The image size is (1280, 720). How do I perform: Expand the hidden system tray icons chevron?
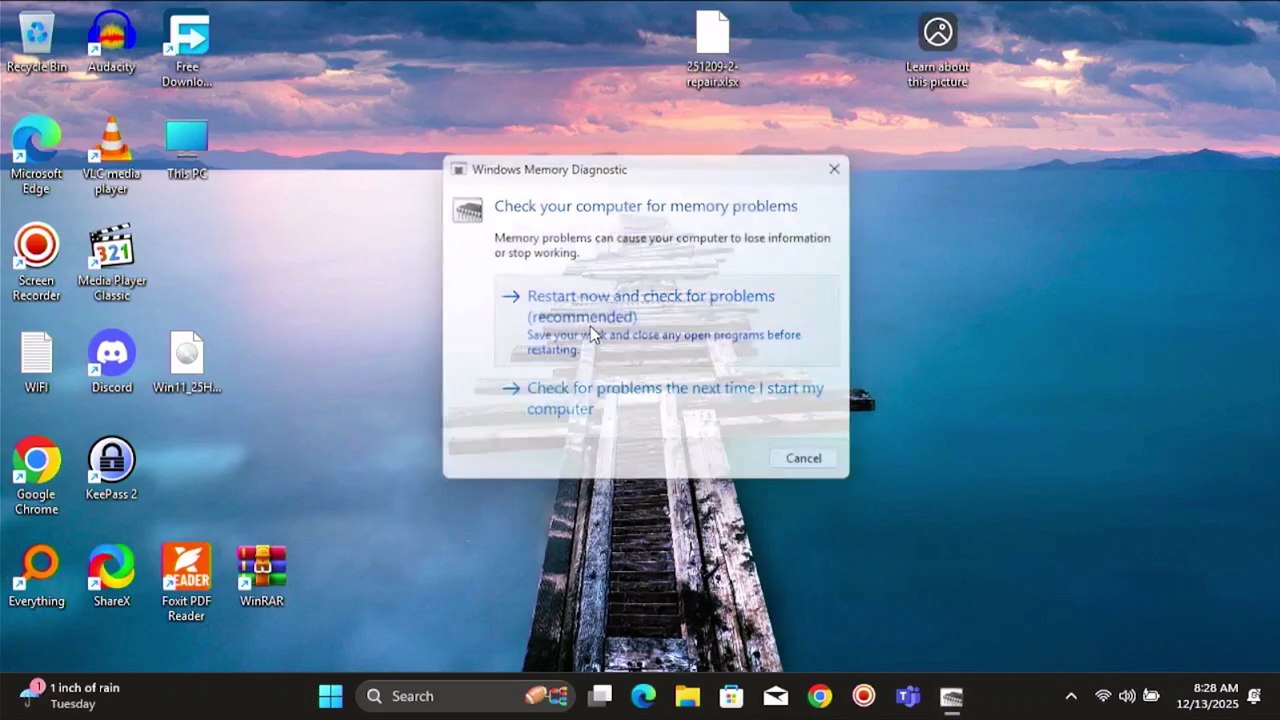(1071, 696)
